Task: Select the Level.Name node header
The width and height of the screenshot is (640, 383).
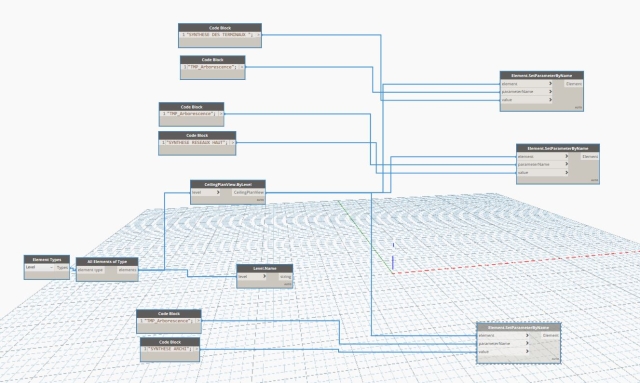Action: 264,268
